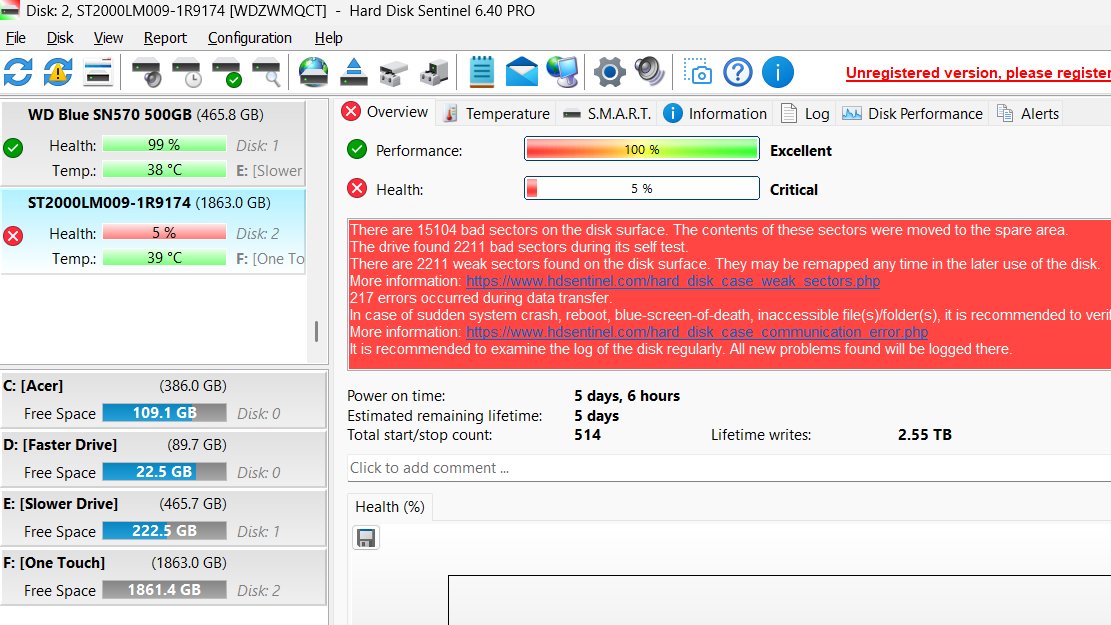Click the '2.55 TB' lifetime writes value
Screen dimensions: 1111x625
tap(925, 434)
